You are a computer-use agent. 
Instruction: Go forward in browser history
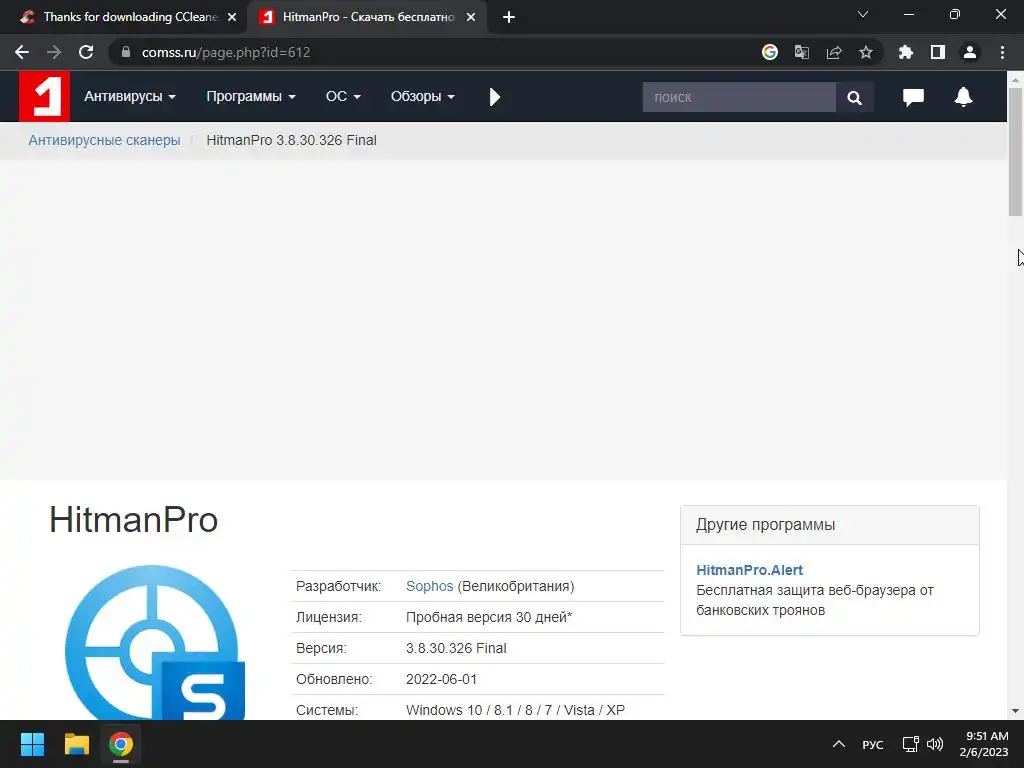tap(54, 52)
